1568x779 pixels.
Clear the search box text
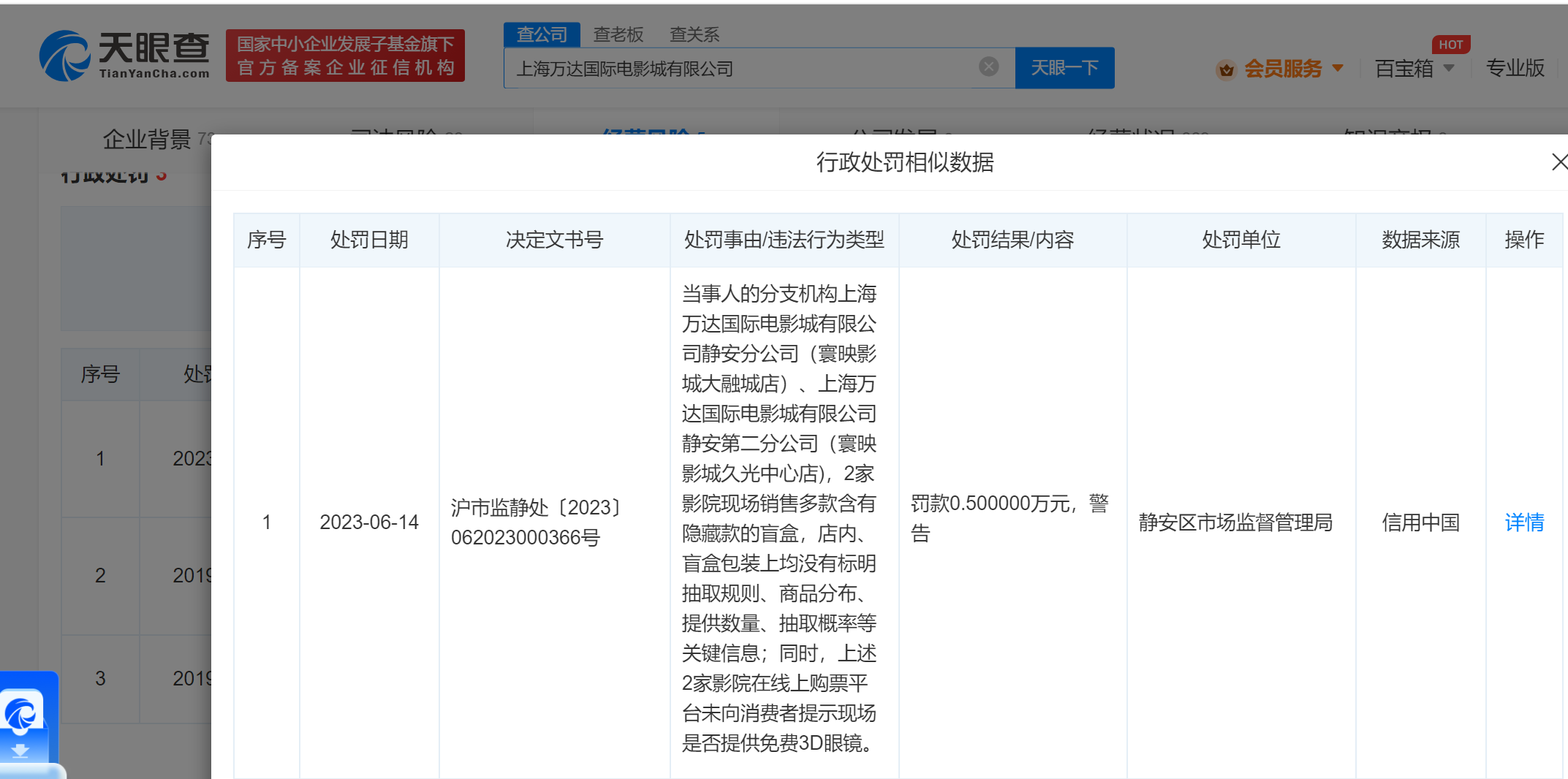pyautogui.click(x=988, y=67)
